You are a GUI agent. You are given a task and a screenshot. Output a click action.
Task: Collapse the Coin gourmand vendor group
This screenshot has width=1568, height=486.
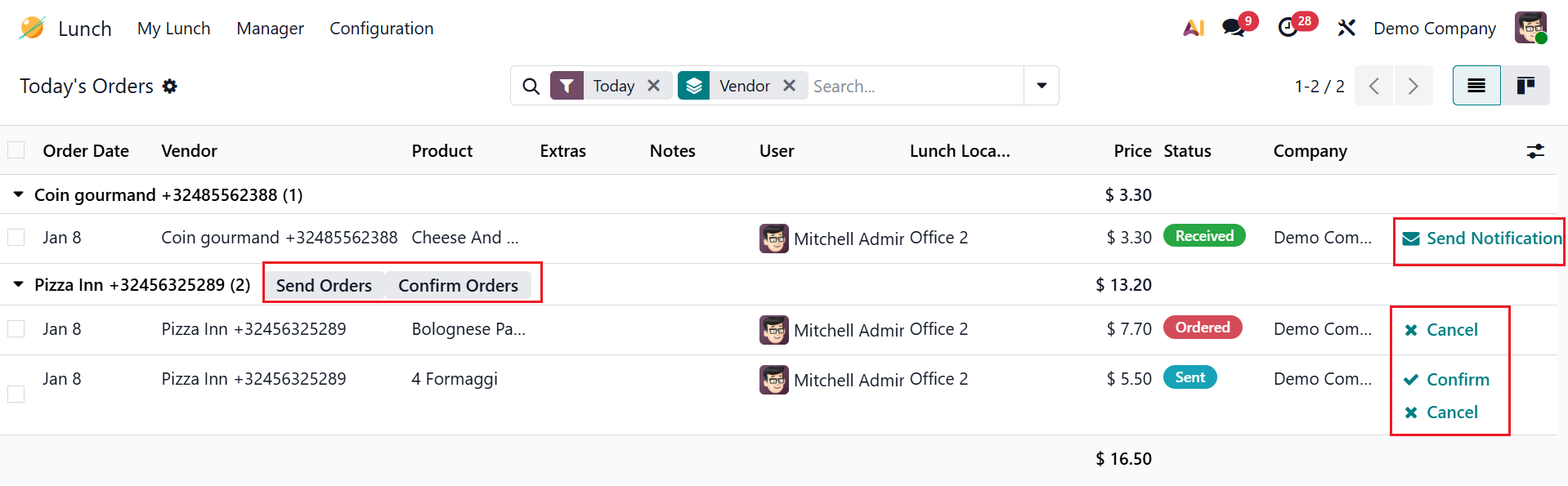pyautogui.click(x=18, y=195)
